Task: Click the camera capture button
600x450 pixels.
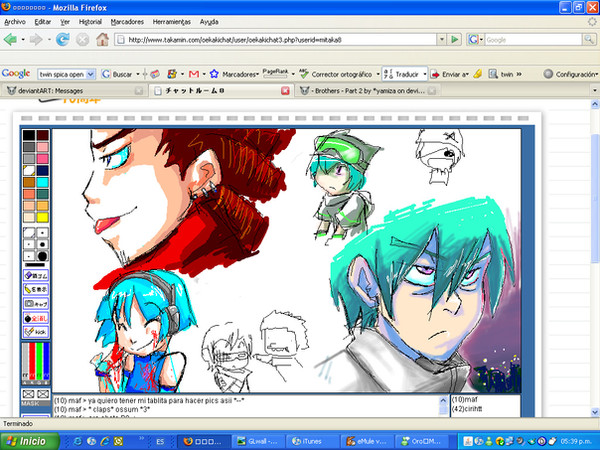Action: (x=36, y=303)
